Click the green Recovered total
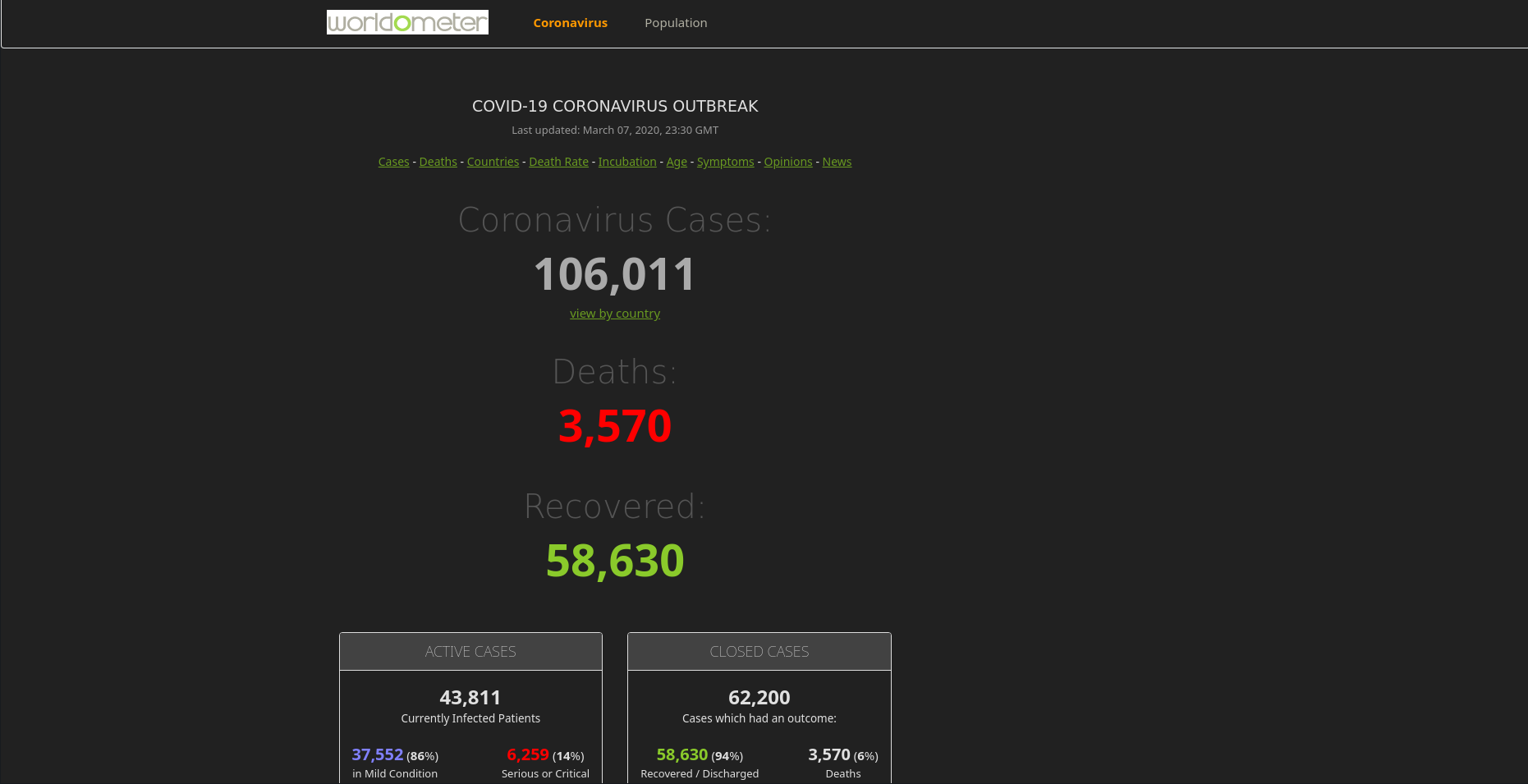This screenshot has height=784, width=1528. click(x=614, y=560)
